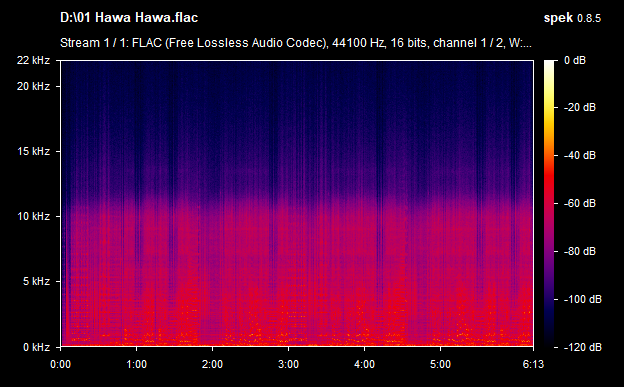Click the 0 dB legend label
This screenshot has width=624, height=387.
[575, 60]
